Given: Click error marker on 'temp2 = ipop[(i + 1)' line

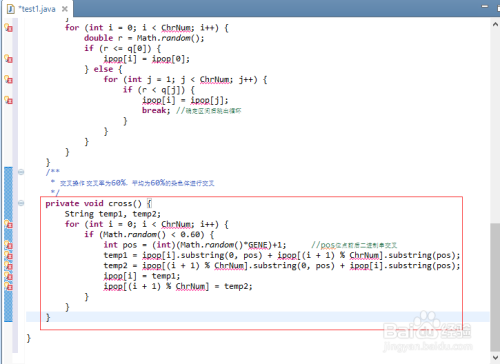Looking at the screenshot, I should tap(9, 266).
